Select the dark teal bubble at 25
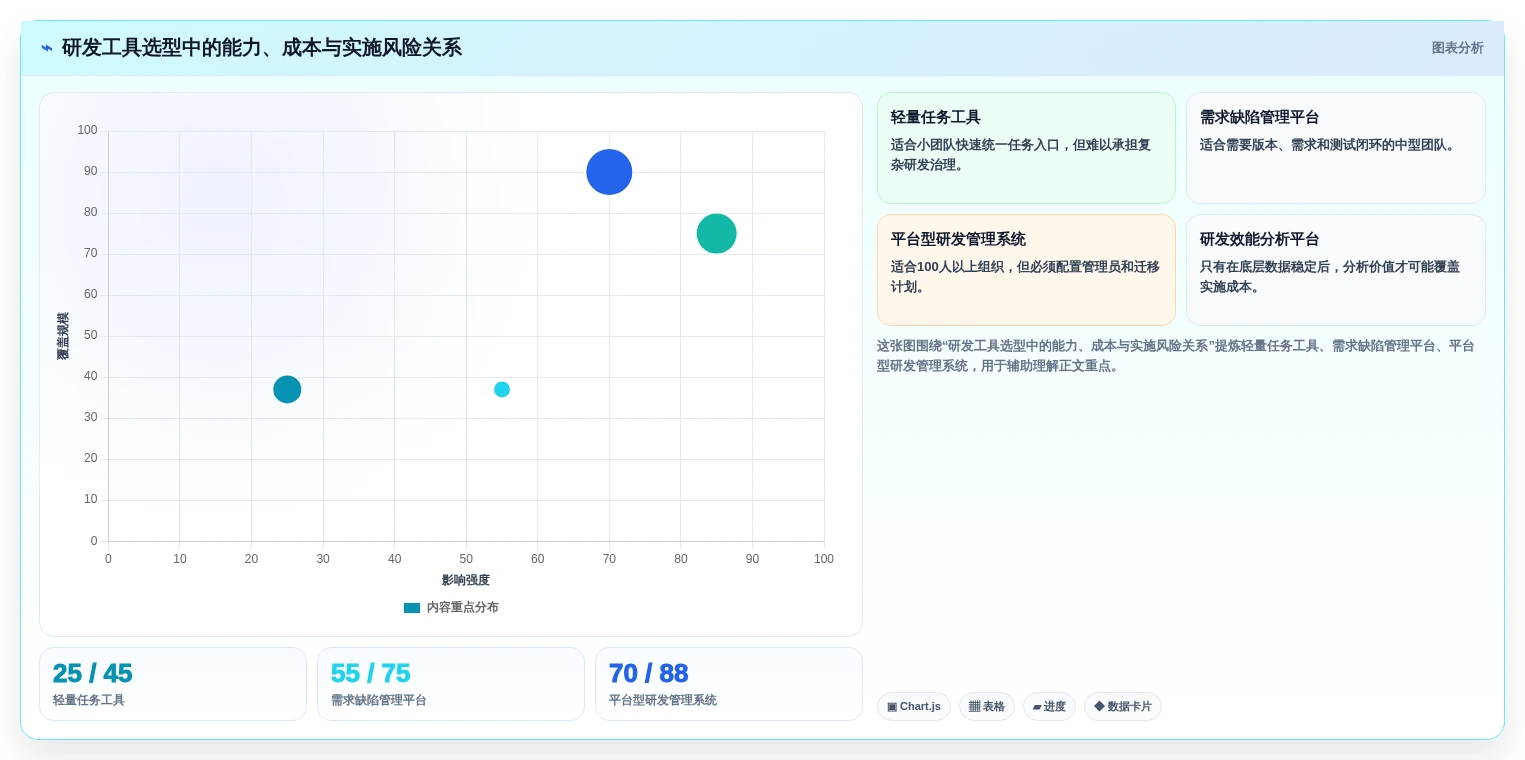Screen dimensions: 1525x760 tap(287, 390)
